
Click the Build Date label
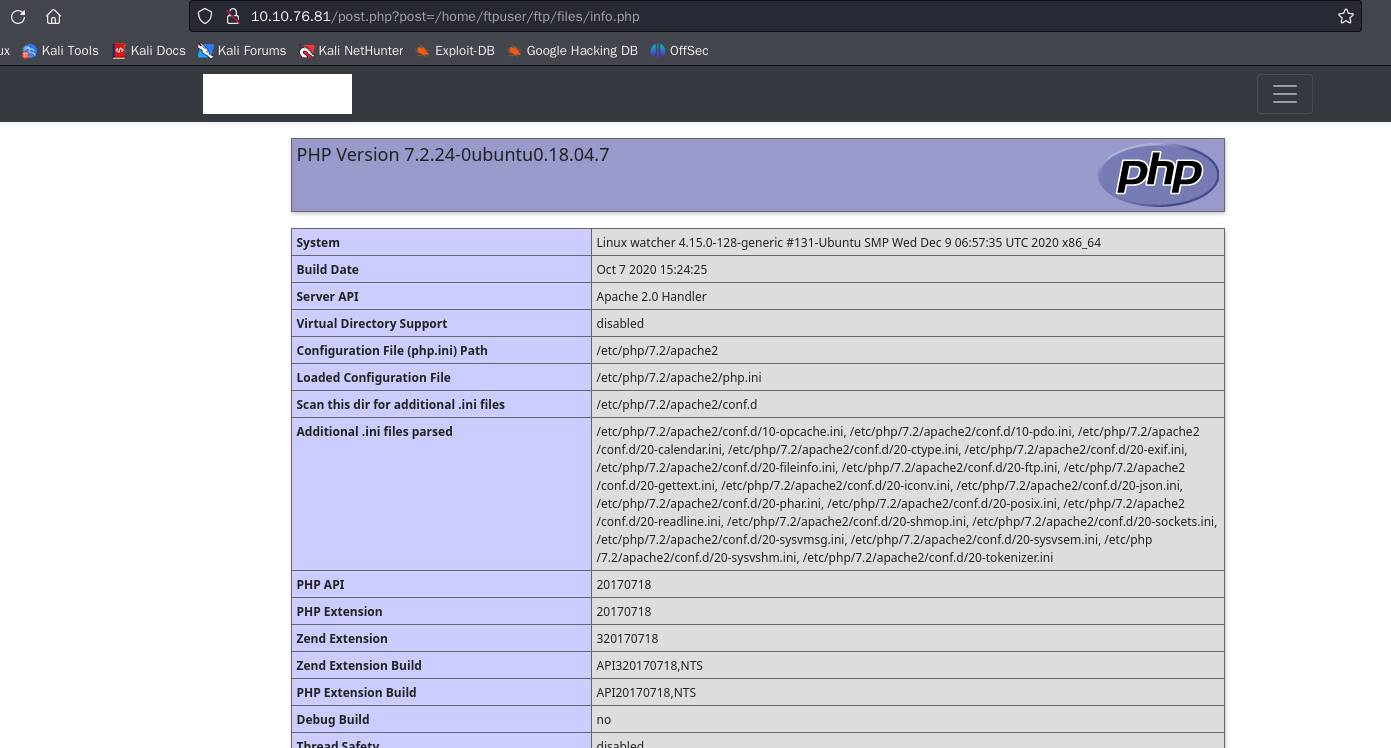coord(327,269)
